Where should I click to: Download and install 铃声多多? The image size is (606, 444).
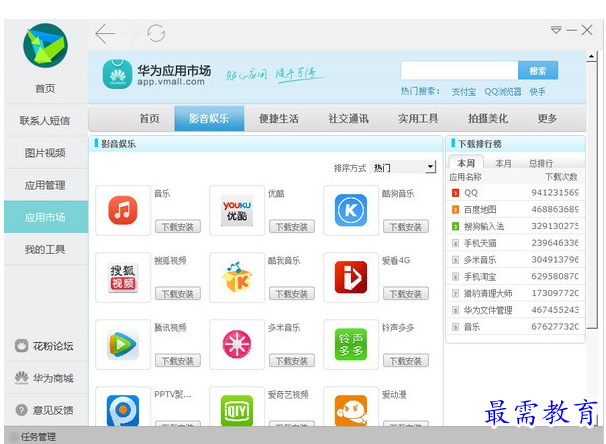(406, 361)
